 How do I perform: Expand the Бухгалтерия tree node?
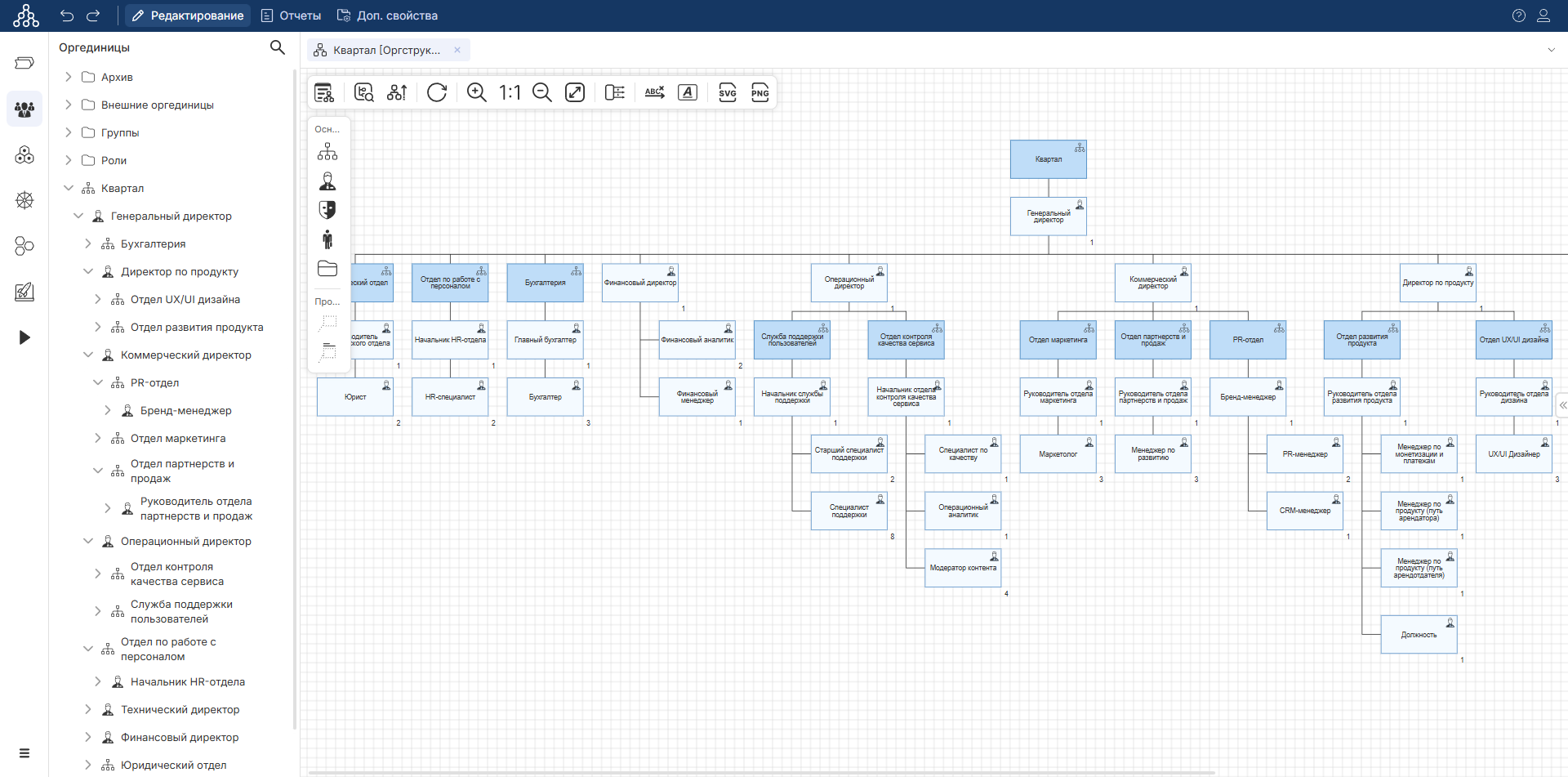tap(88, 243)
